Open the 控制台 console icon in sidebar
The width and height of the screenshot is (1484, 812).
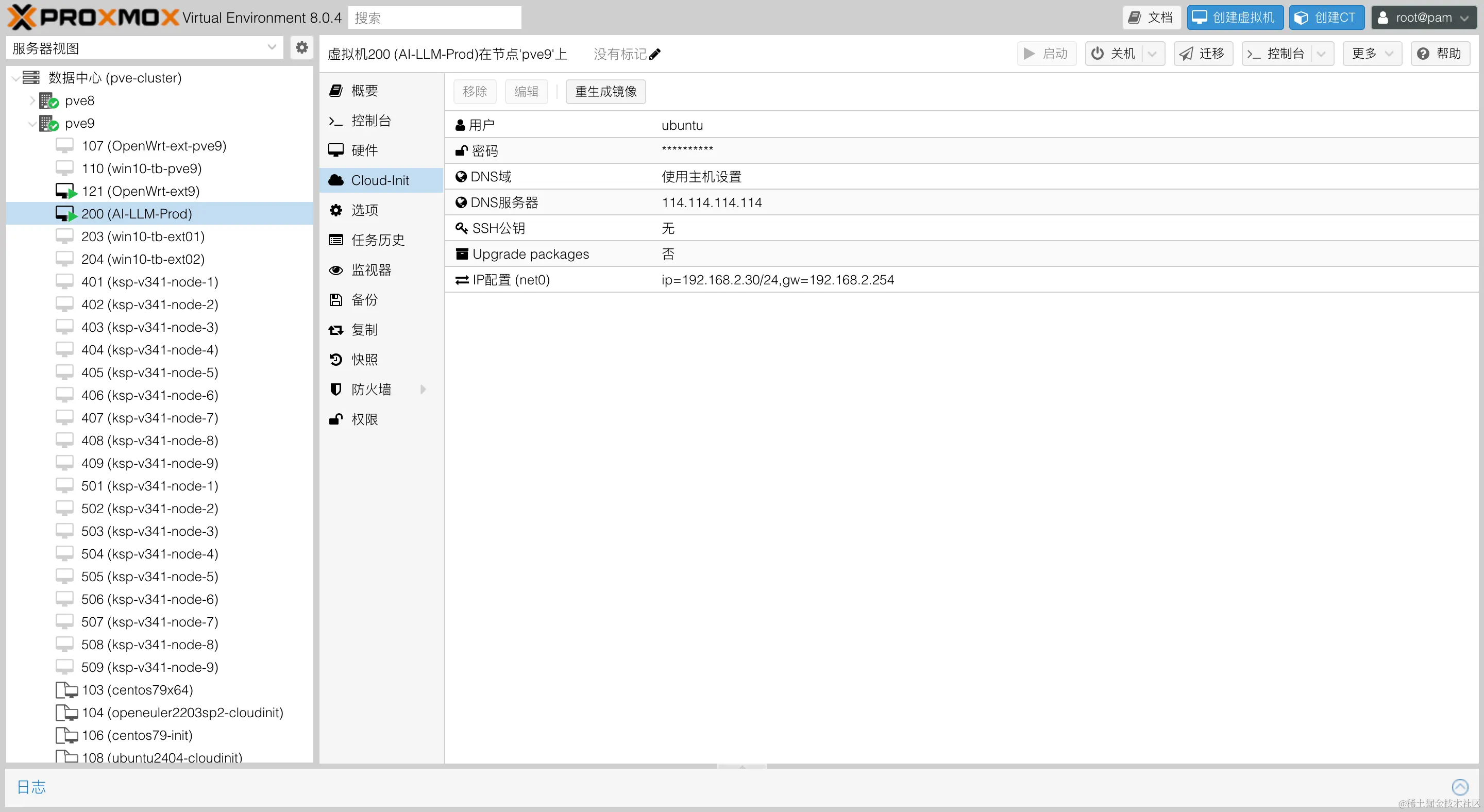[x=336, y=121]
